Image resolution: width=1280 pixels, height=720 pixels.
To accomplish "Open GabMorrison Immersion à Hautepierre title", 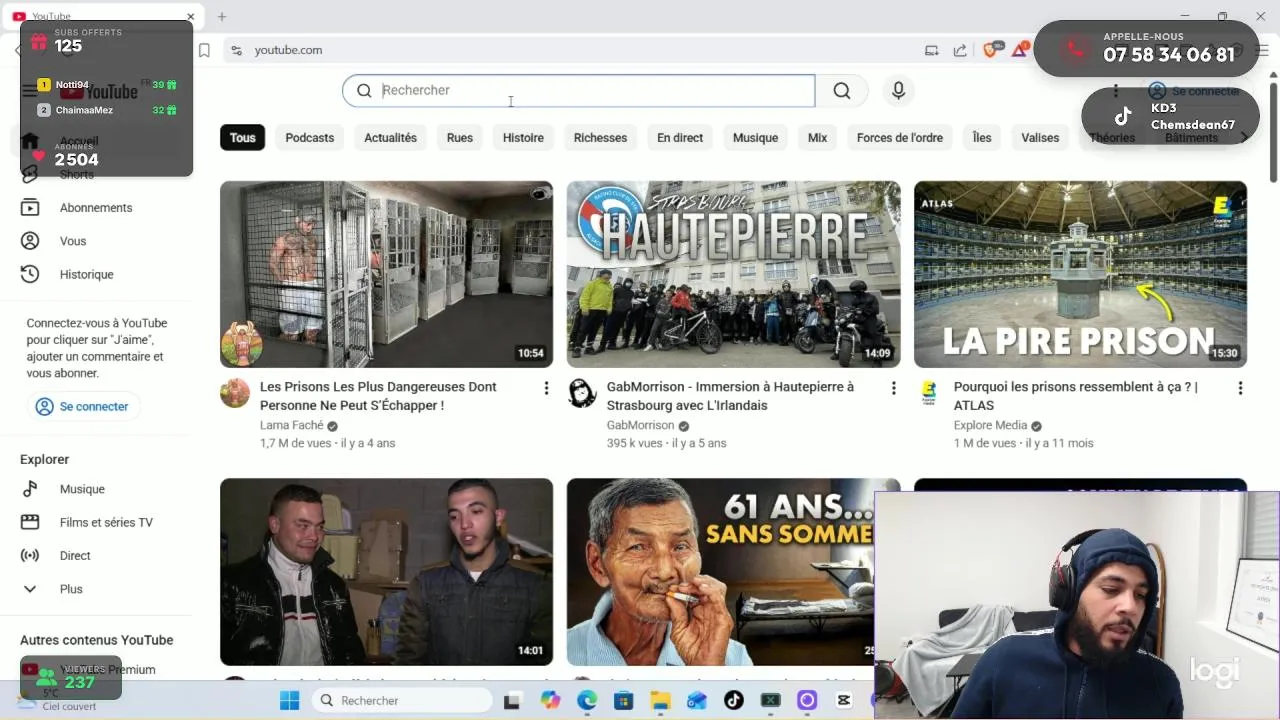I will (x=730, y=396).
